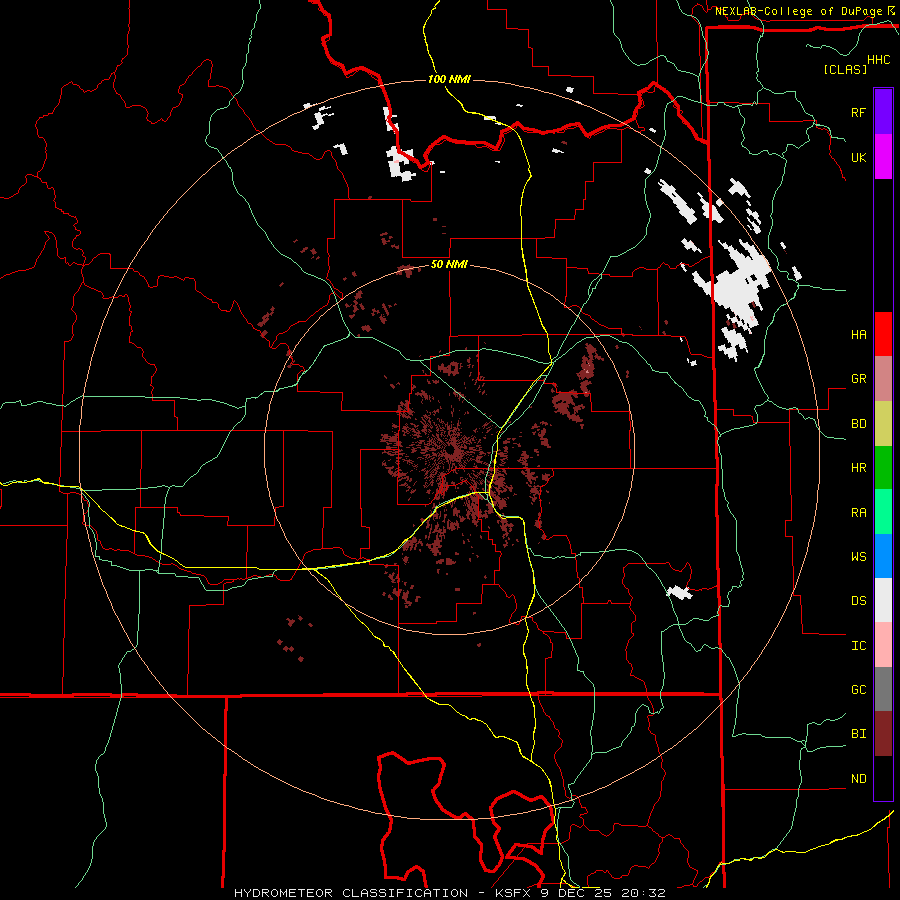Screen dimensions: 900x900
Task: Click the 'GR' legend label
Action: 858,379
